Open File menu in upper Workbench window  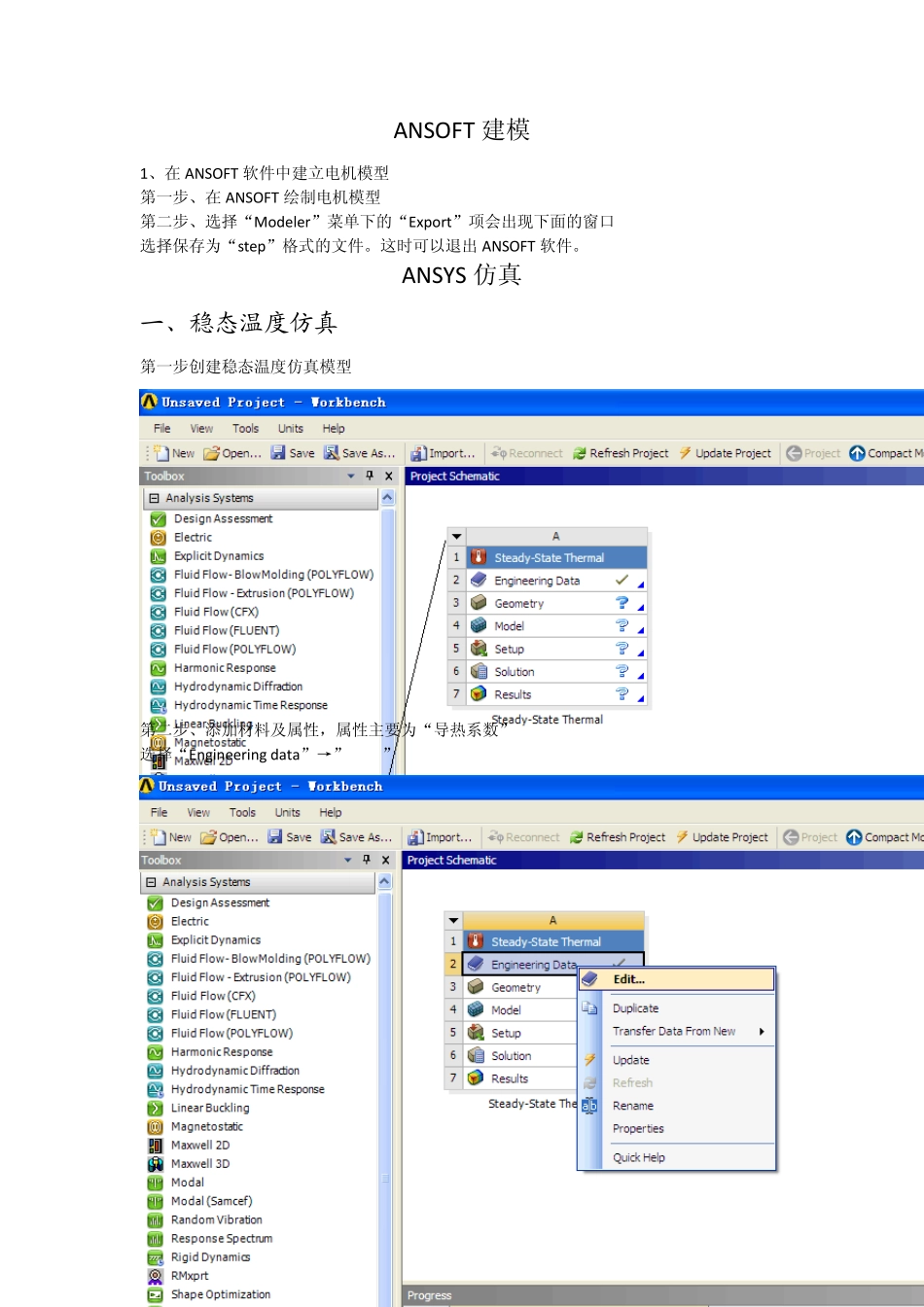[x=162, y=428]
